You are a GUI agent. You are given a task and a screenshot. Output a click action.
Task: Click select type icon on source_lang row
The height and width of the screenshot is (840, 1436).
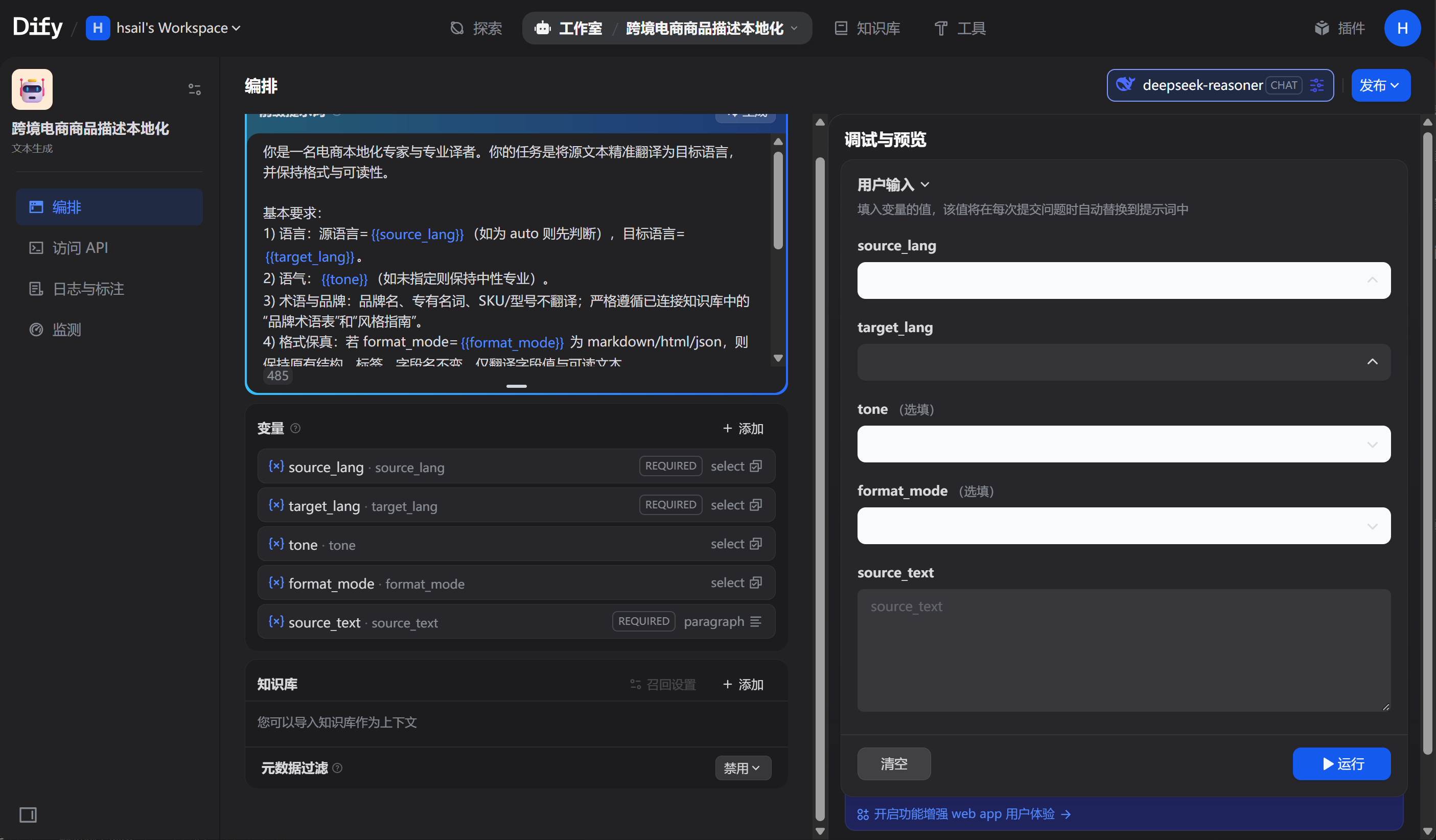click(756, 466)
